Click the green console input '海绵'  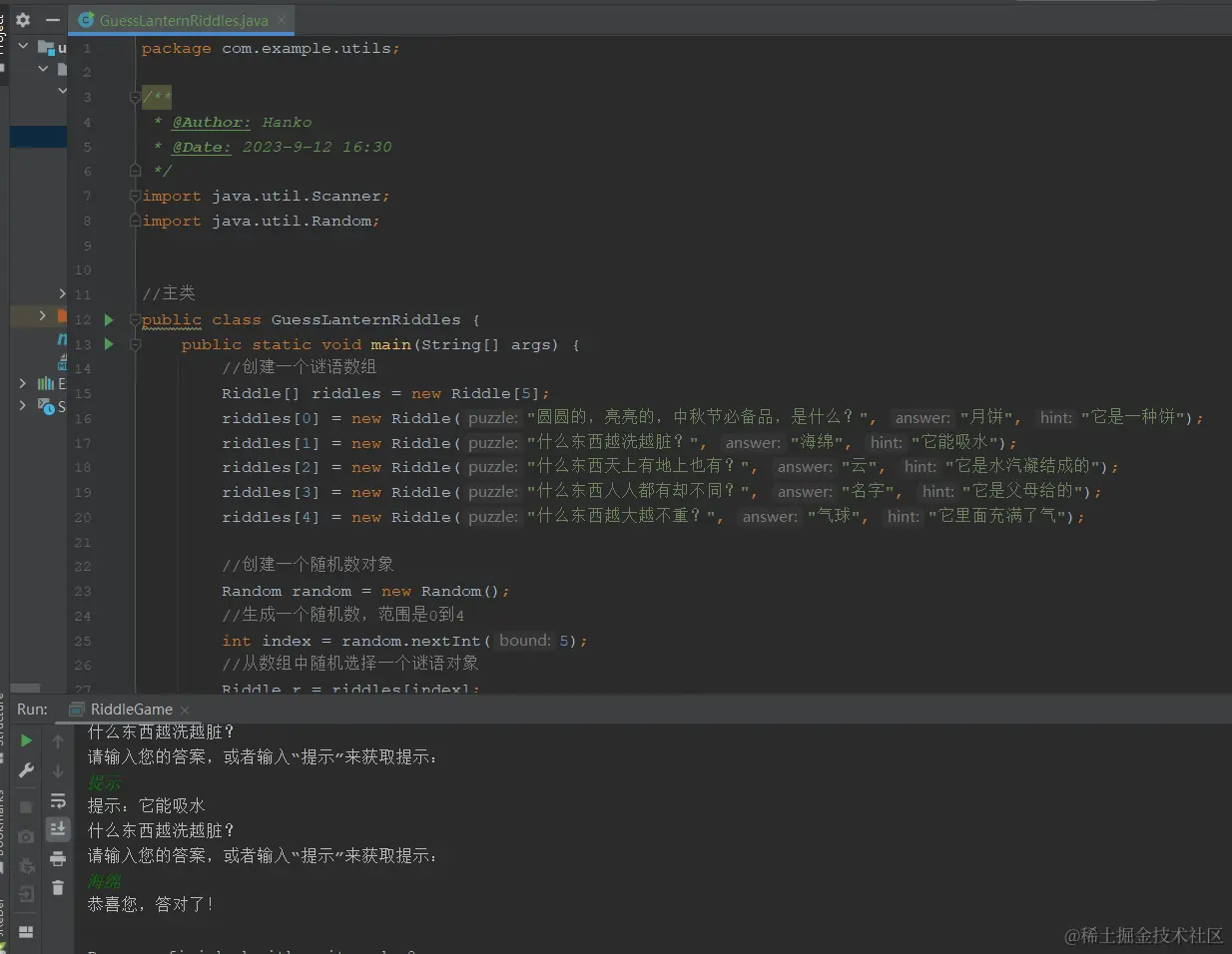pos(104,881)
